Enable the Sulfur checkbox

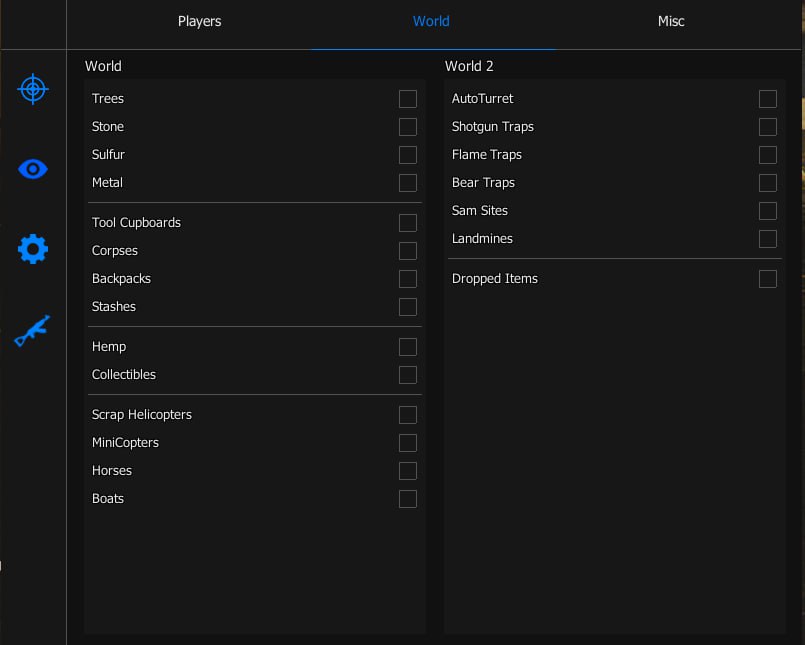pyautogui.click(x=408, y=155)
